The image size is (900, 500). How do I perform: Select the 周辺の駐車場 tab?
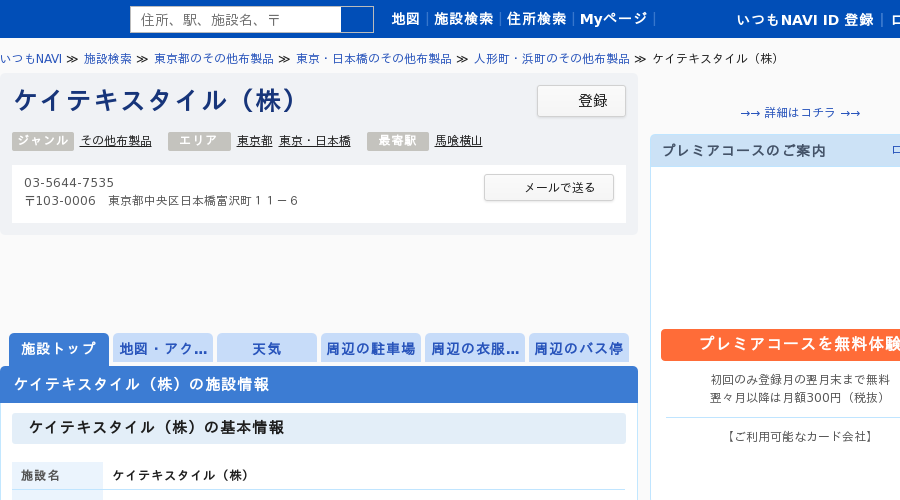[x=371, y=348]
